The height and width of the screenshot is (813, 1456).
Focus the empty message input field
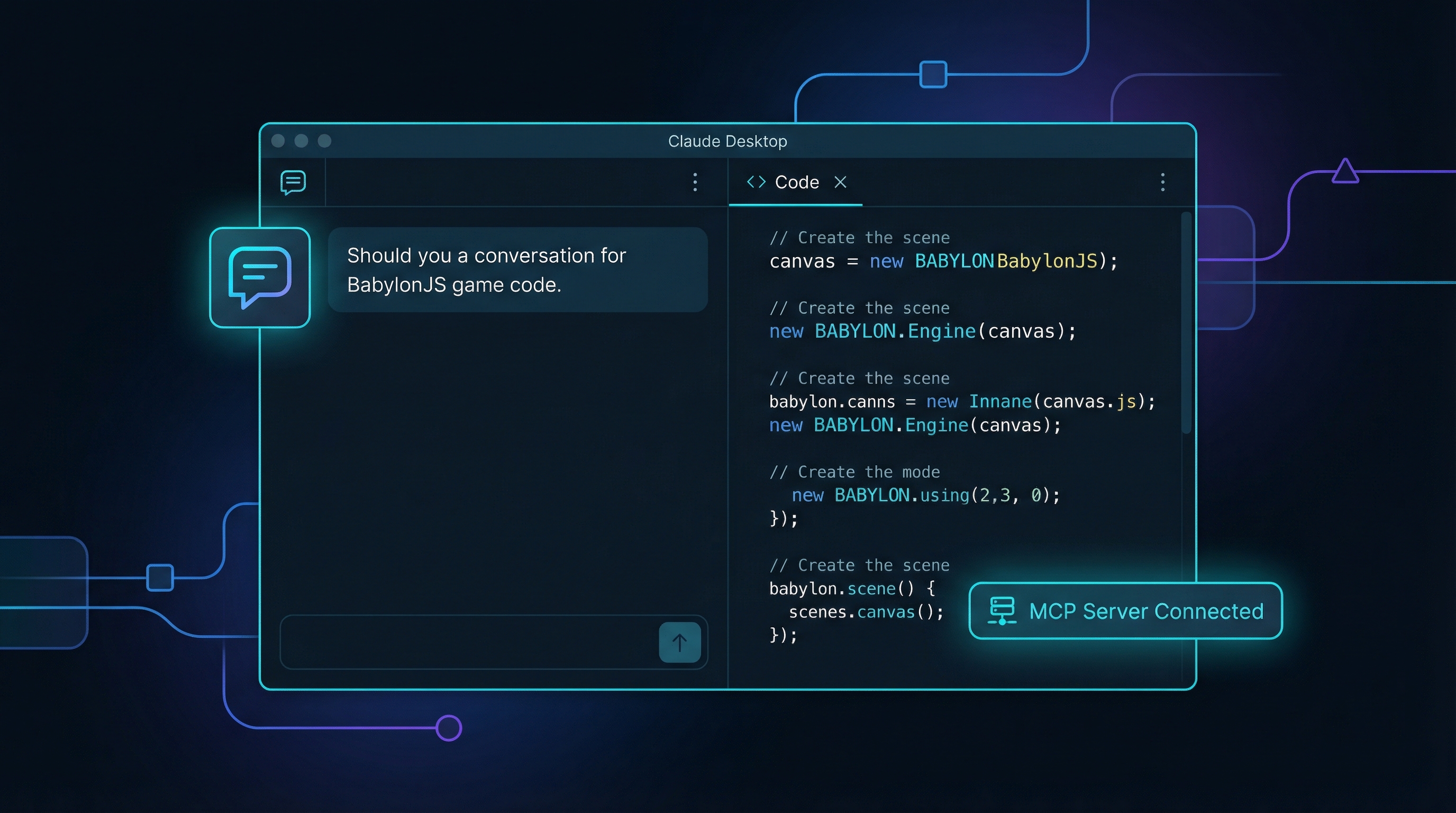469,642
